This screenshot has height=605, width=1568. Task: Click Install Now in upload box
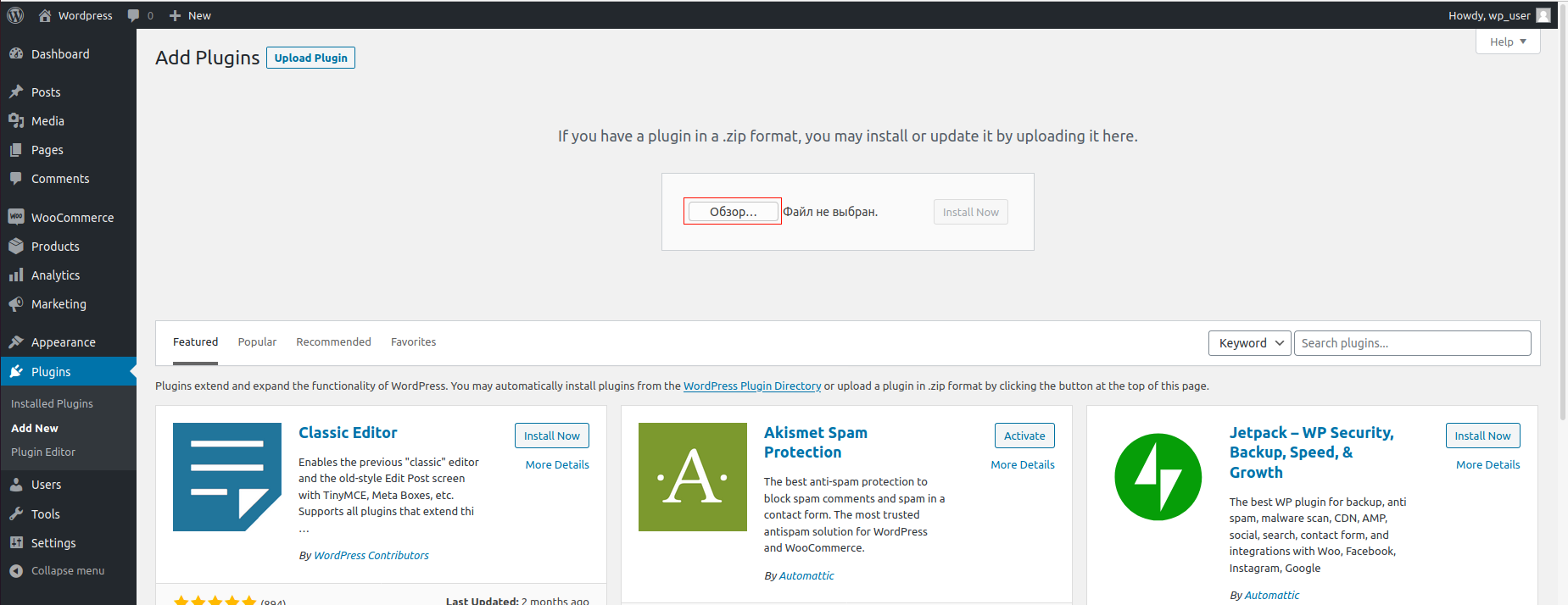click(971, 212)
